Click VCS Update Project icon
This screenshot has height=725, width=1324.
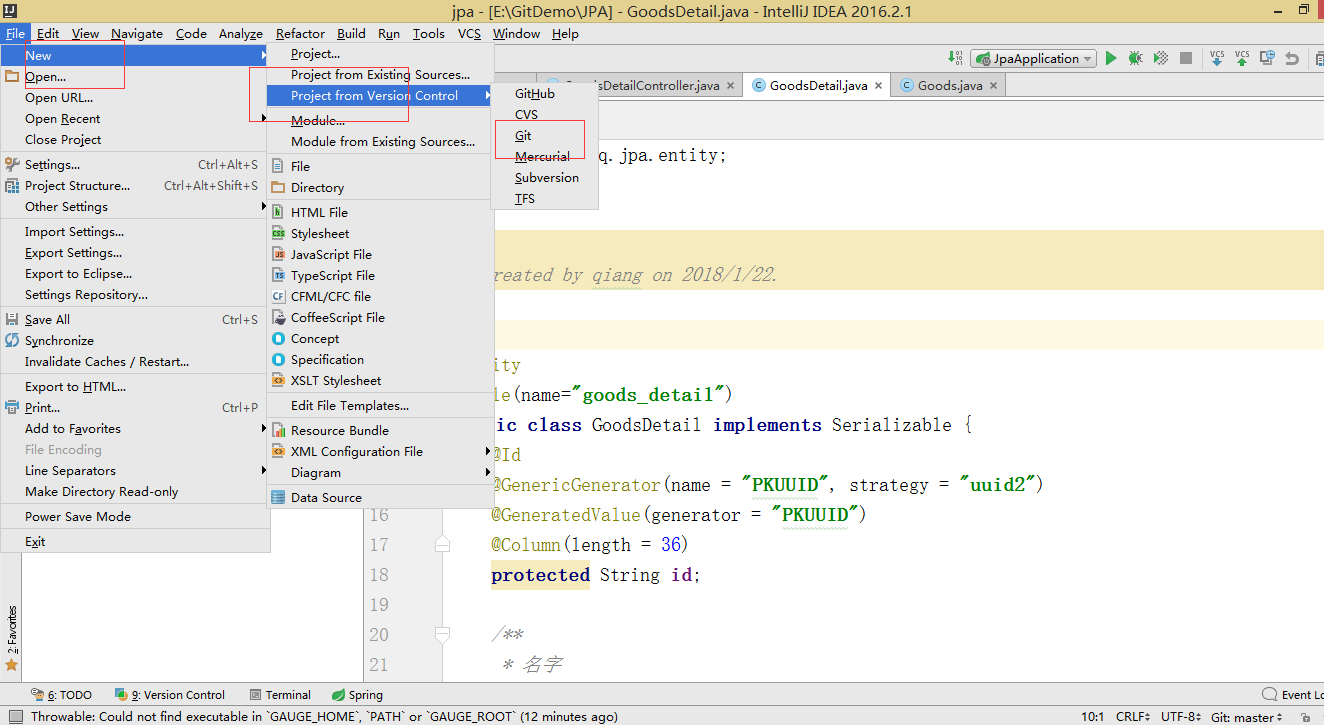(x=1217, y=59)
